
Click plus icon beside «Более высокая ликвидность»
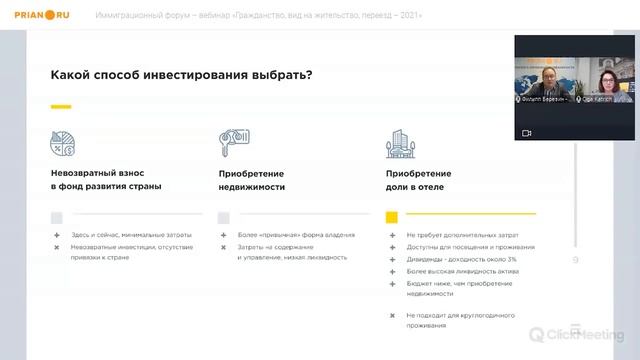pyautogui.click(x=392, y=272)
